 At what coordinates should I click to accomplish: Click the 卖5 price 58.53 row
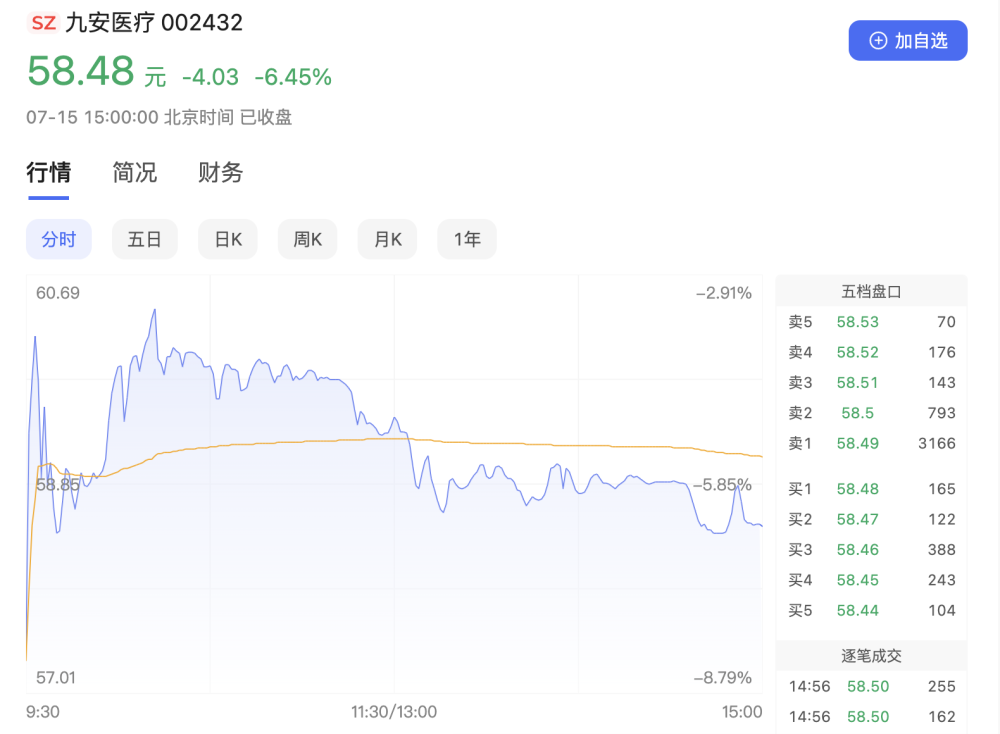point(871,322)
